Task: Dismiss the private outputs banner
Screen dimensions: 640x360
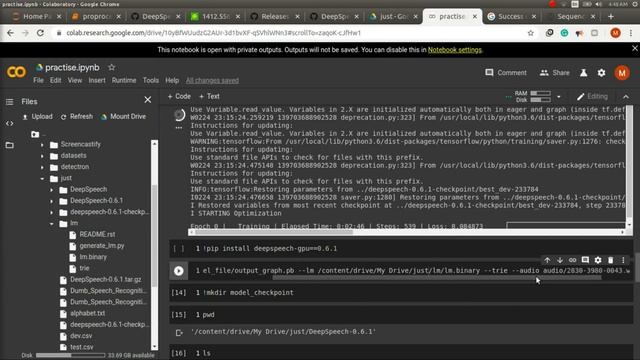Action: 635,48
